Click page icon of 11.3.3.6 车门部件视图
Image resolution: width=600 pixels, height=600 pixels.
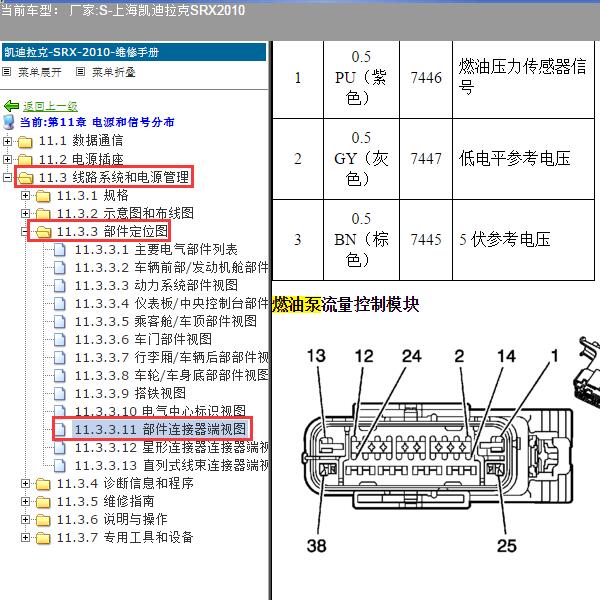click(59, 339)
